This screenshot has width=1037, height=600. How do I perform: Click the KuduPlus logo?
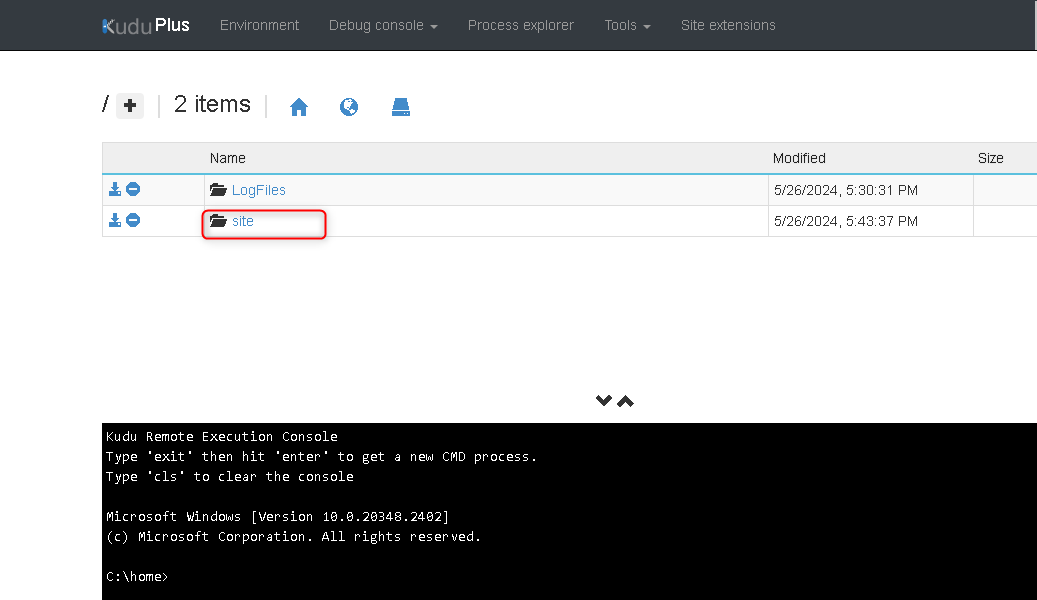pos(145,25)
